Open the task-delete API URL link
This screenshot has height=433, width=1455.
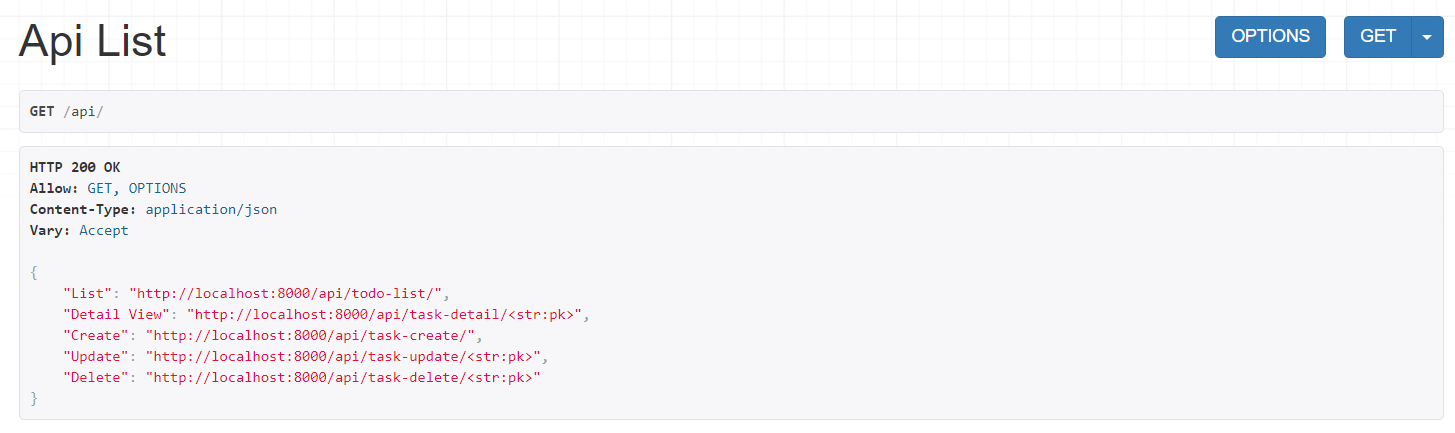(x=344, y=377)
